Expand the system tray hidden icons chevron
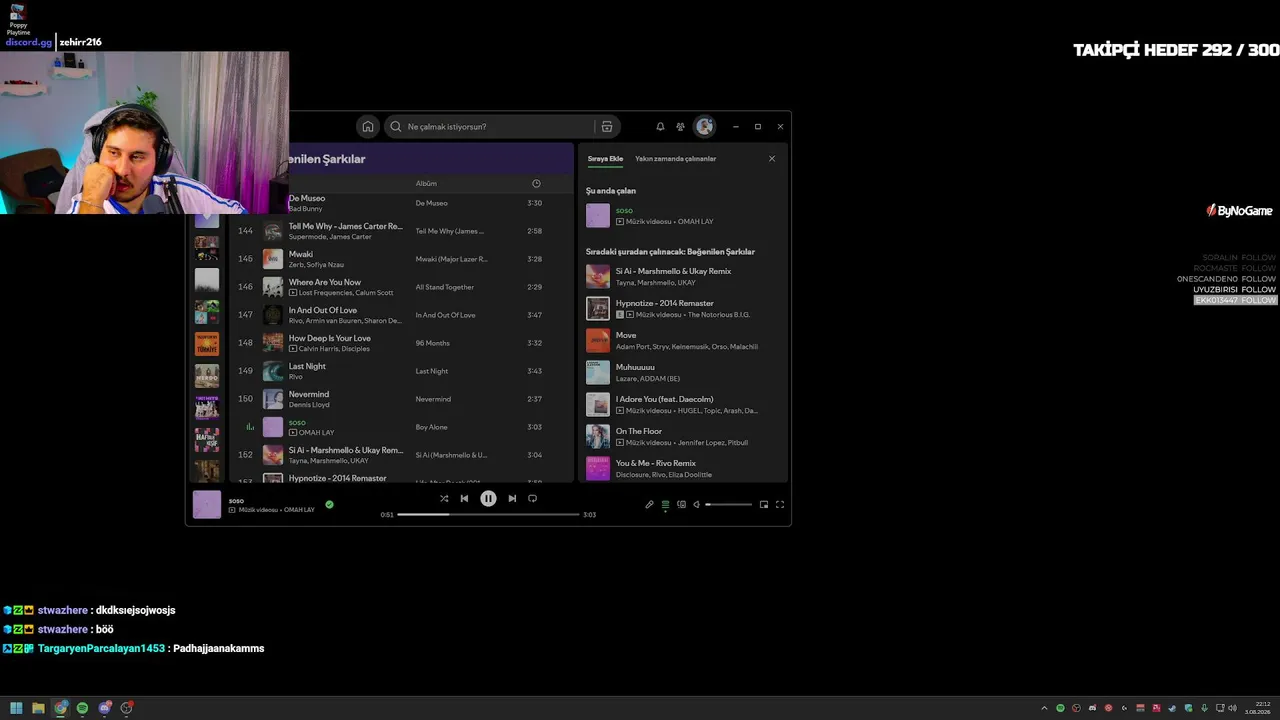This screenshot has width=1280, height=720. (x=1045, y=708)
